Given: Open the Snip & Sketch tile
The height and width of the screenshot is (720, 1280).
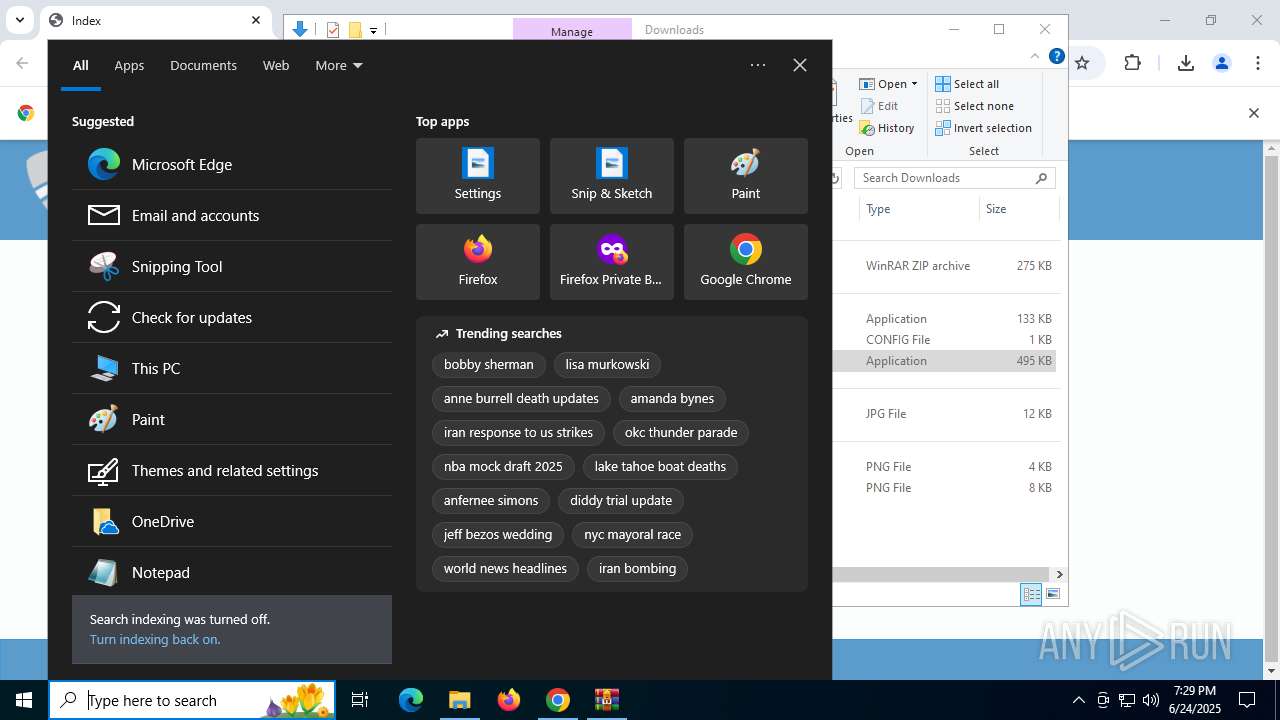Looking at the screenshot, I should (x=612, y=176).
